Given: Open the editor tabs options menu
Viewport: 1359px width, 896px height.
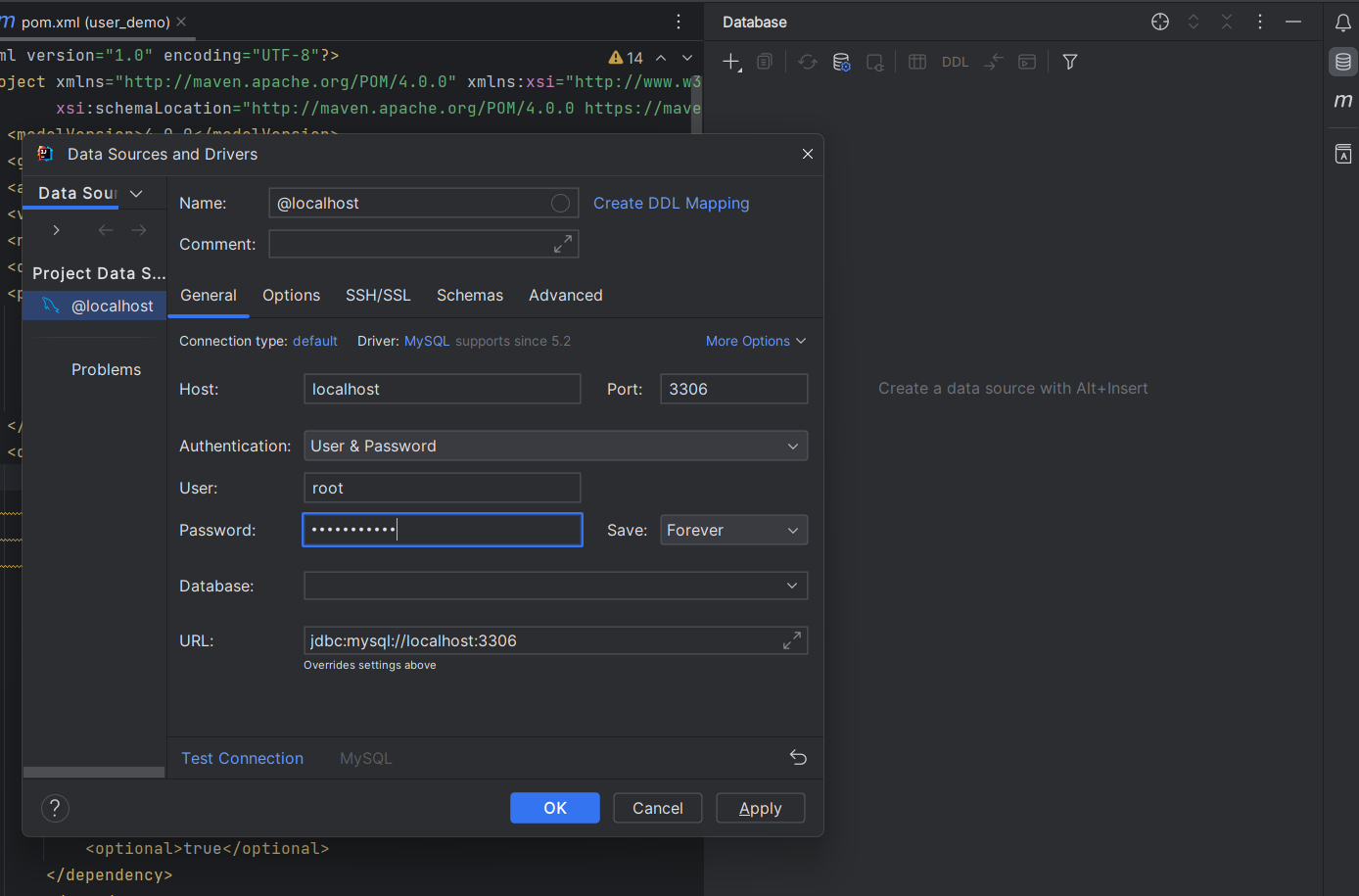Looking at the screenshot, I should pyautogui.click(x=679, y=22).
